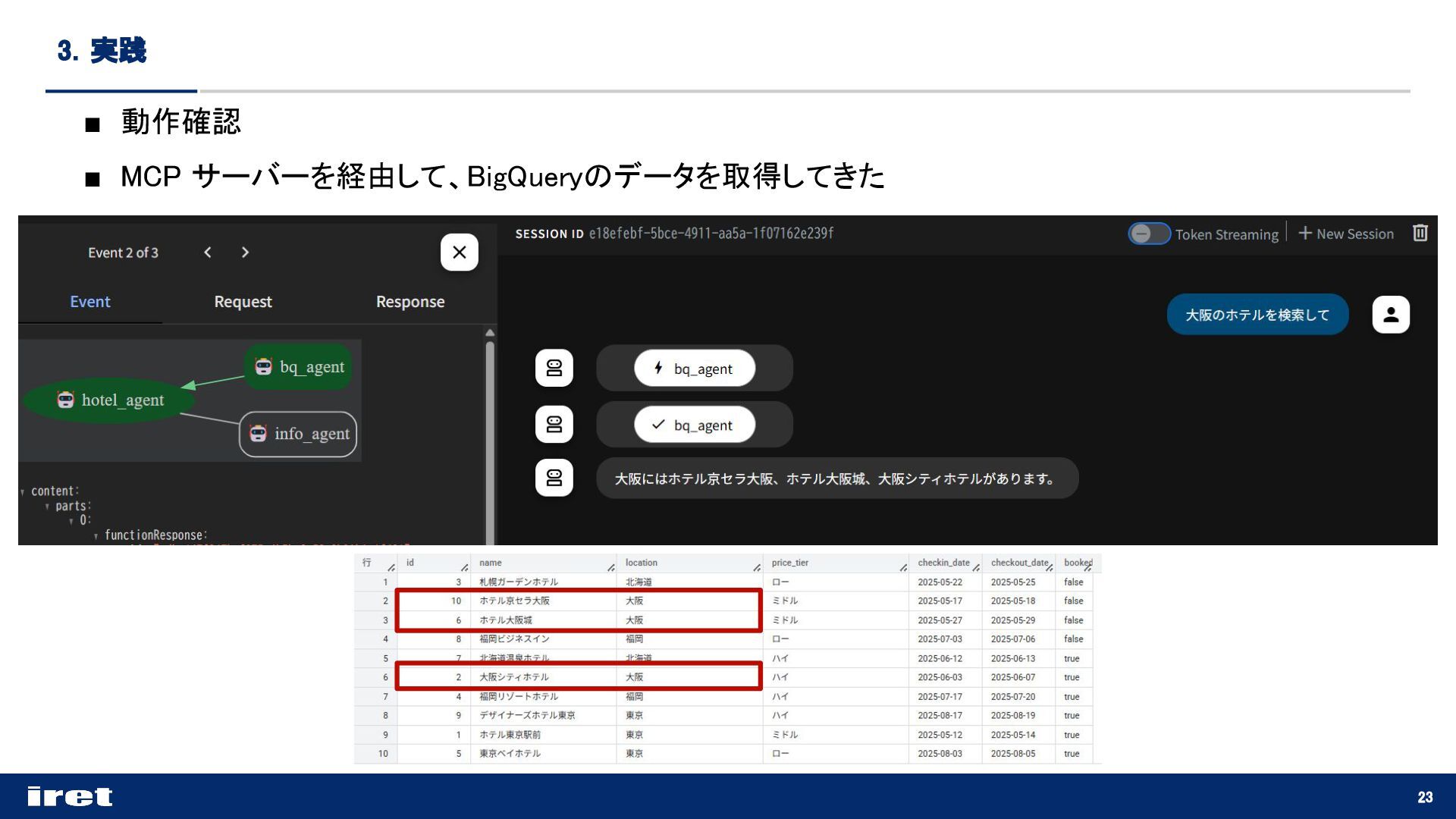Click the booked column header
This screenshot has width=1456, height=819.
click(1078, 563)
